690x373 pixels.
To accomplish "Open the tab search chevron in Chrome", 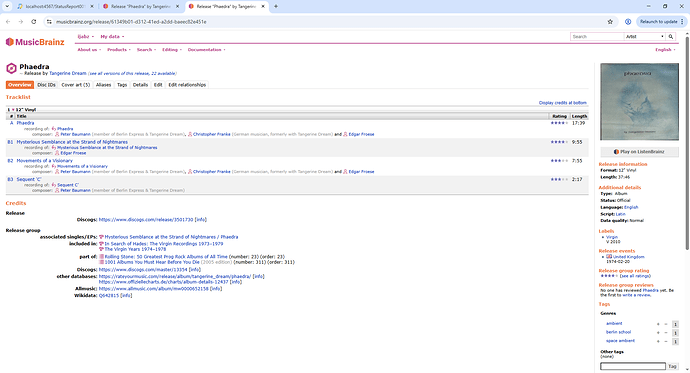I will click(7, 6).
